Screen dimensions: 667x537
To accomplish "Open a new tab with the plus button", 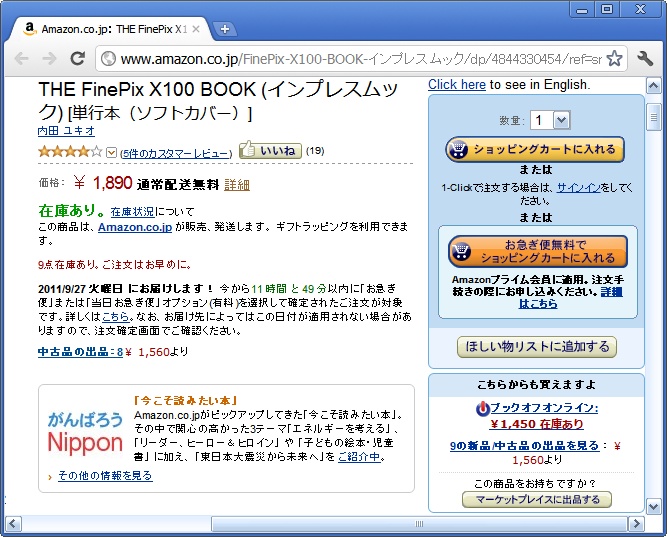I will point(225,29).
